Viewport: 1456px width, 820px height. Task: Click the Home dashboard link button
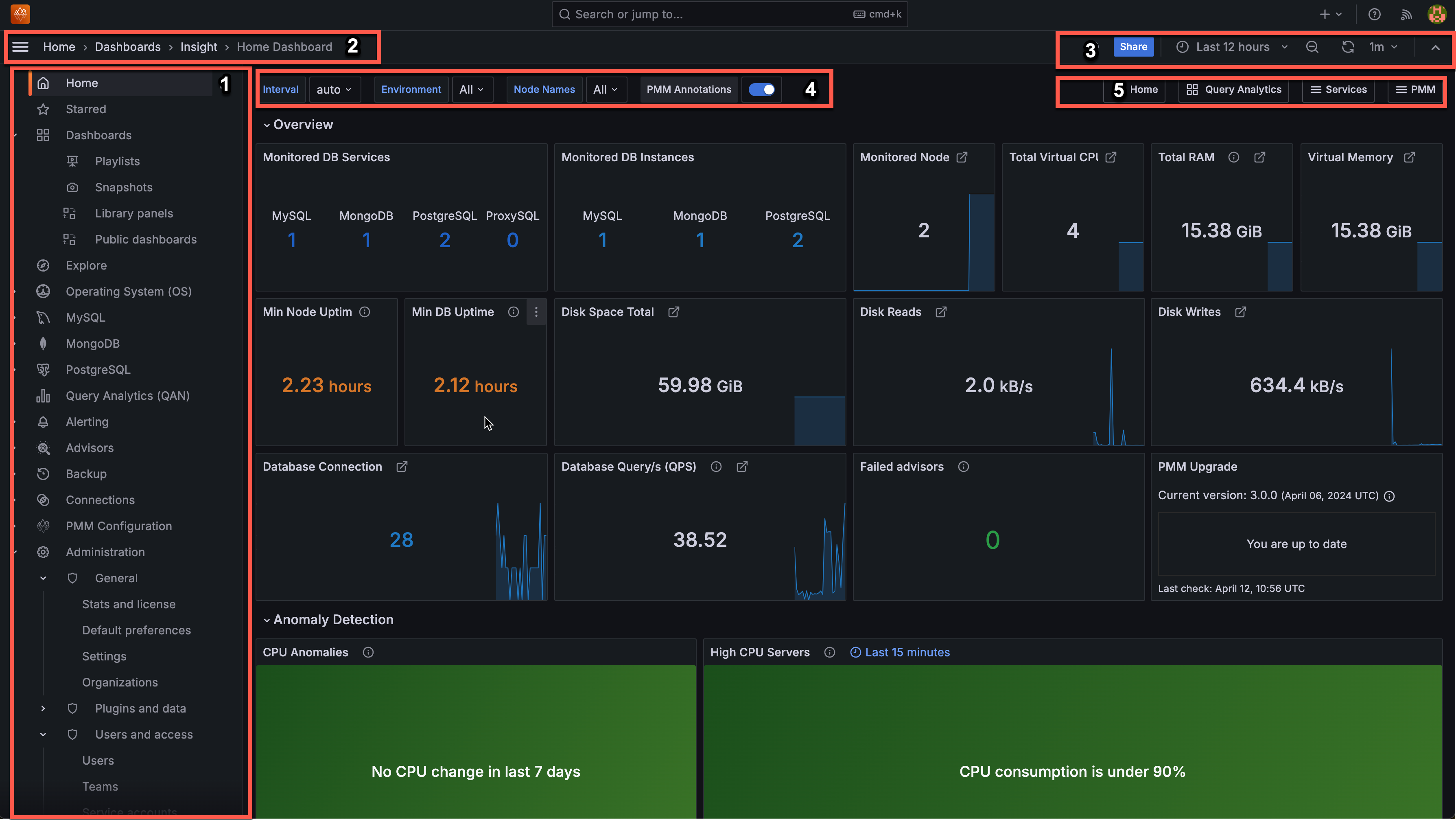(1135, 89)
